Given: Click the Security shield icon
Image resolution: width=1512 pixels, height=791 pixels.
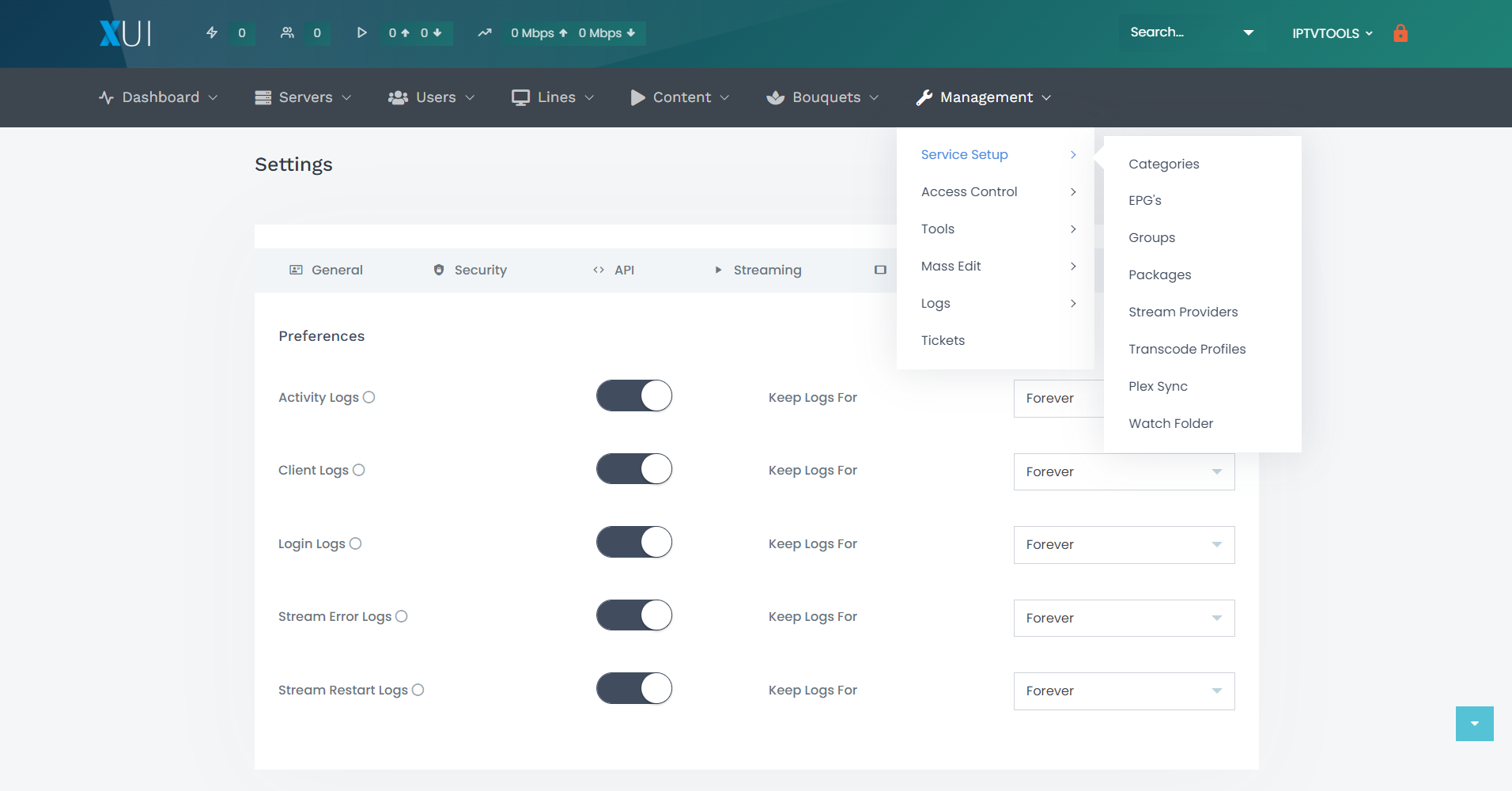Looking at the screenshot, I should (x=439, y=270).
